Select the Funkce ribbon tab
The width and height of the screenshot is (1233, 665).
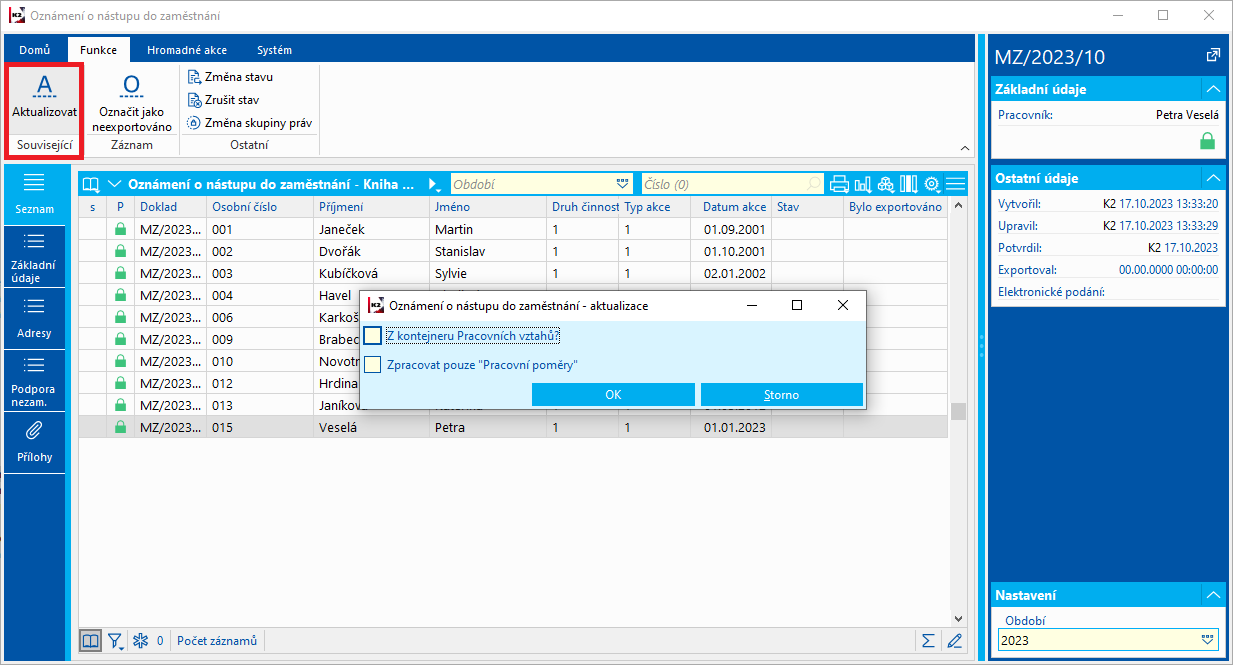(98, 49)
